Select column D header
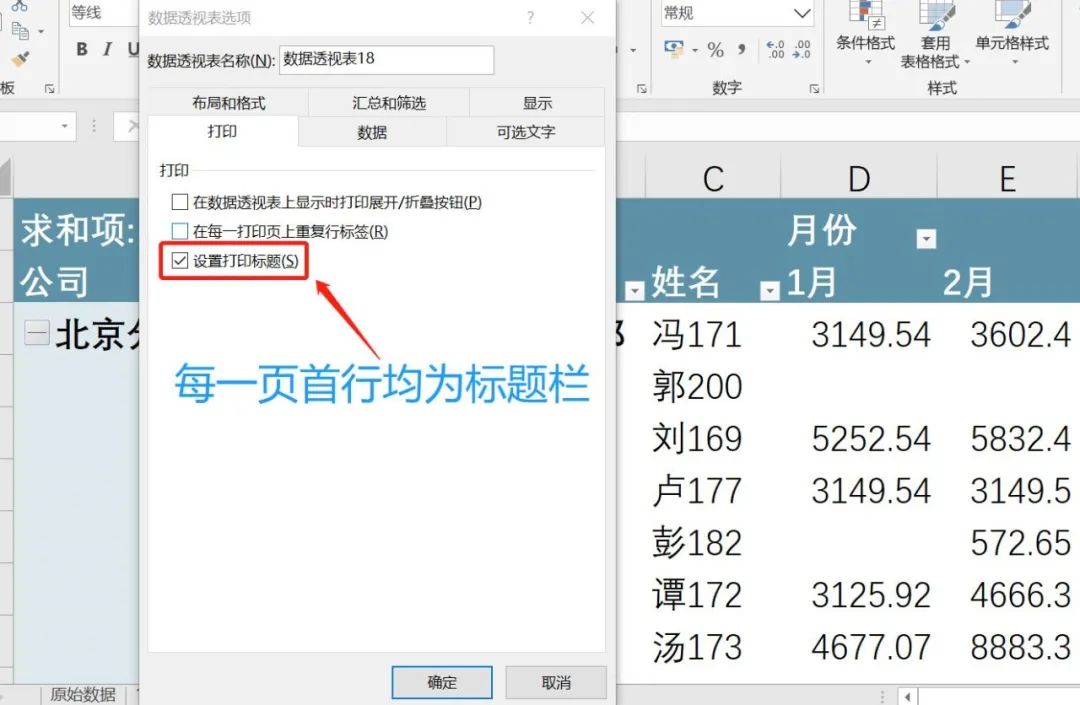The height and width of the screenshot is (705, 1080). [859, 178]
